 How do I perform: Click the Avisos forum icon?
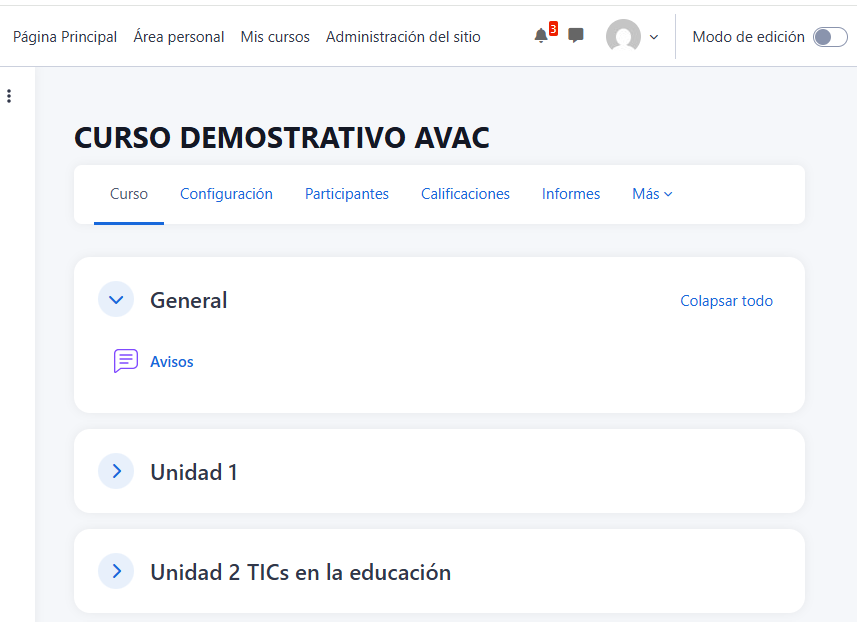pyautogui.click(x=126, y=361)
